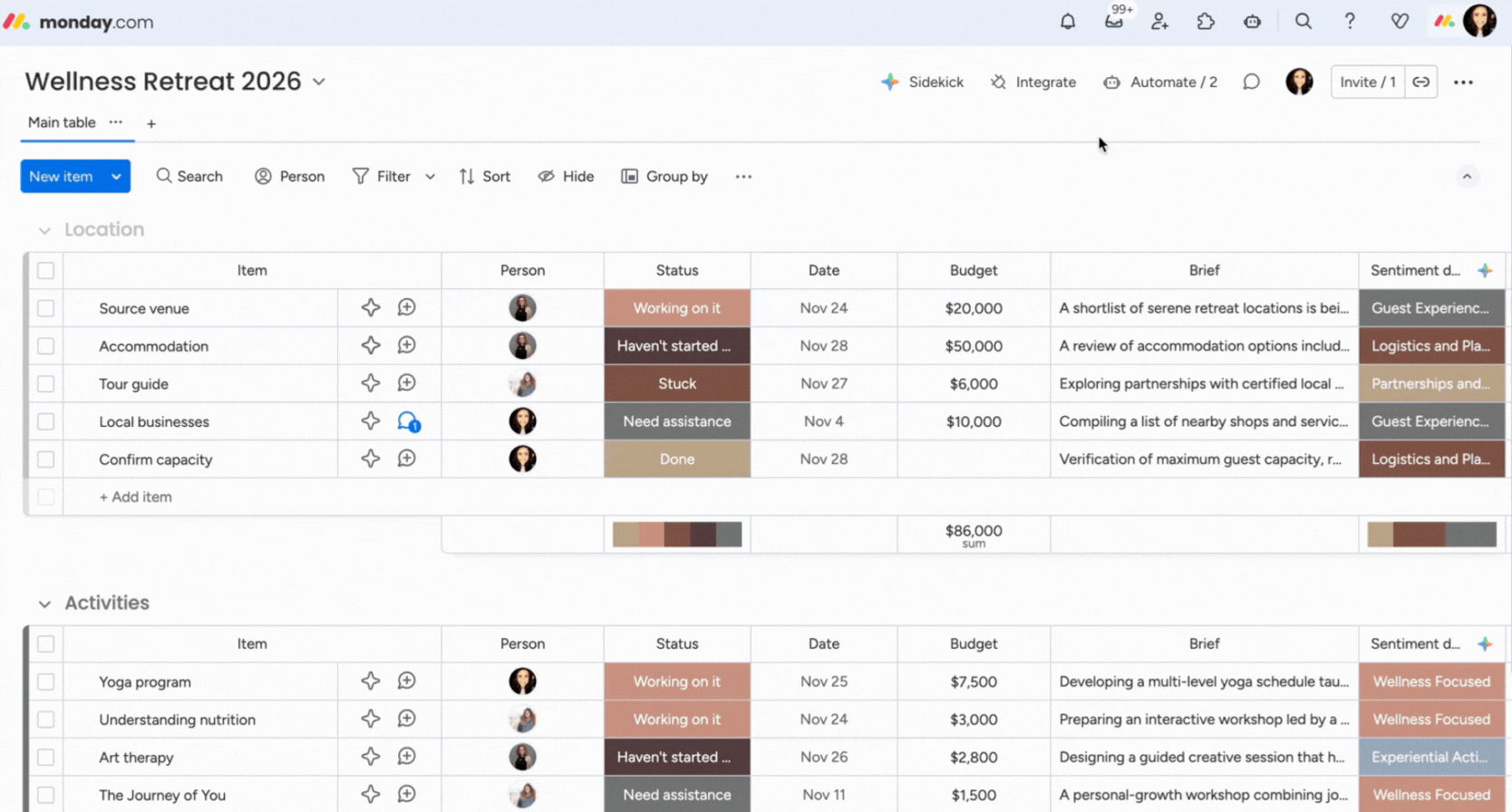
Task: Open updates bubble for Local businesses
Action: 408,421
